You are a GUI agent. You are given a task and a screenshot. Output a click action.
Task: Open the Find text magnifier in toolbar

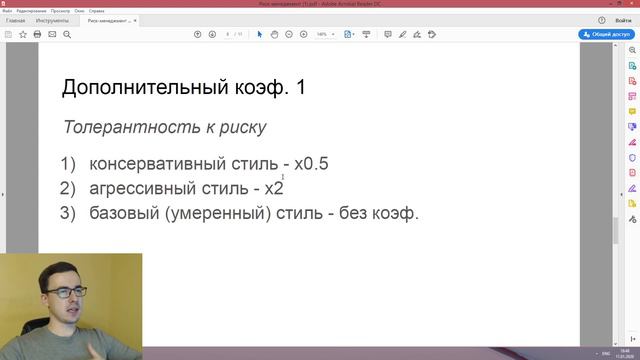point(67,35)
